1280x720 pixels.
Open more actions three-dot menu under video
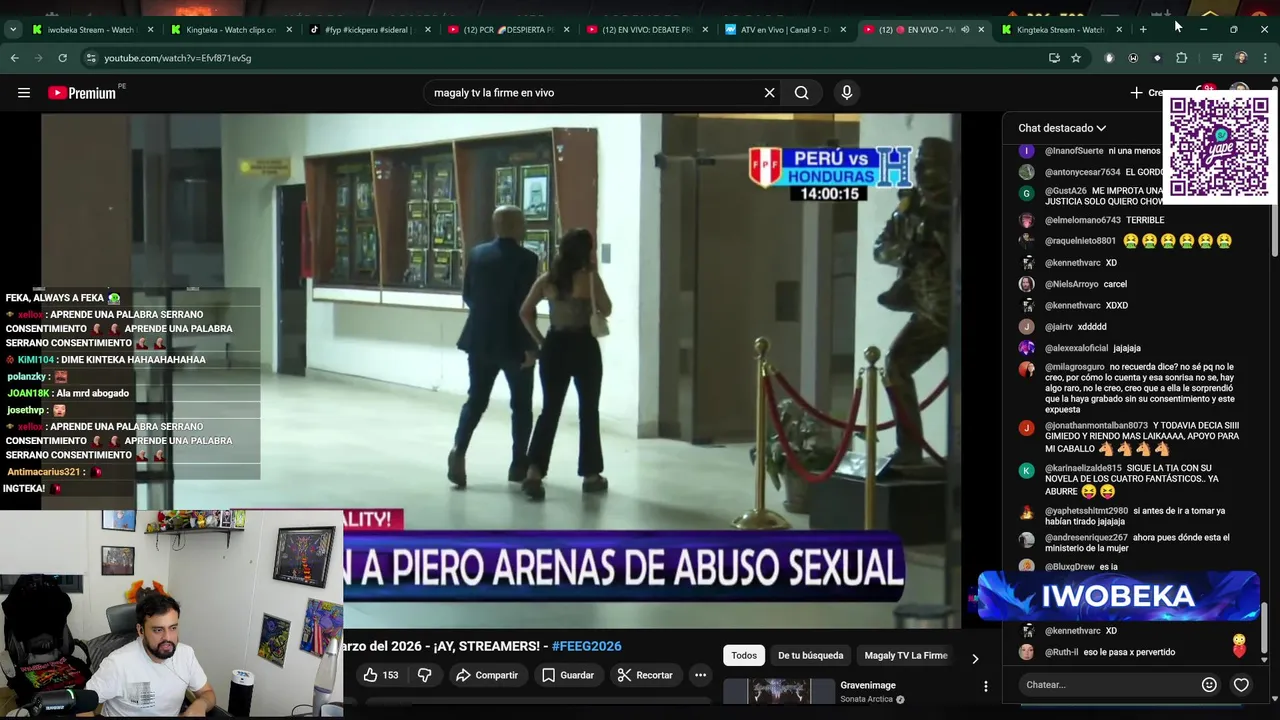pyautogui.click(x=700, y=675)
